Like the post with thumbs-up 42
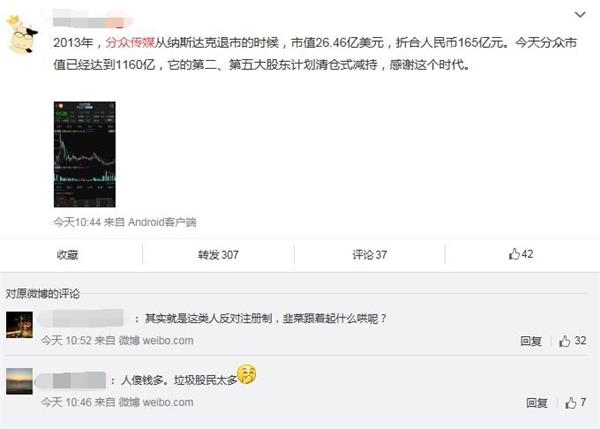600x429 pixels. pos(521,254)
